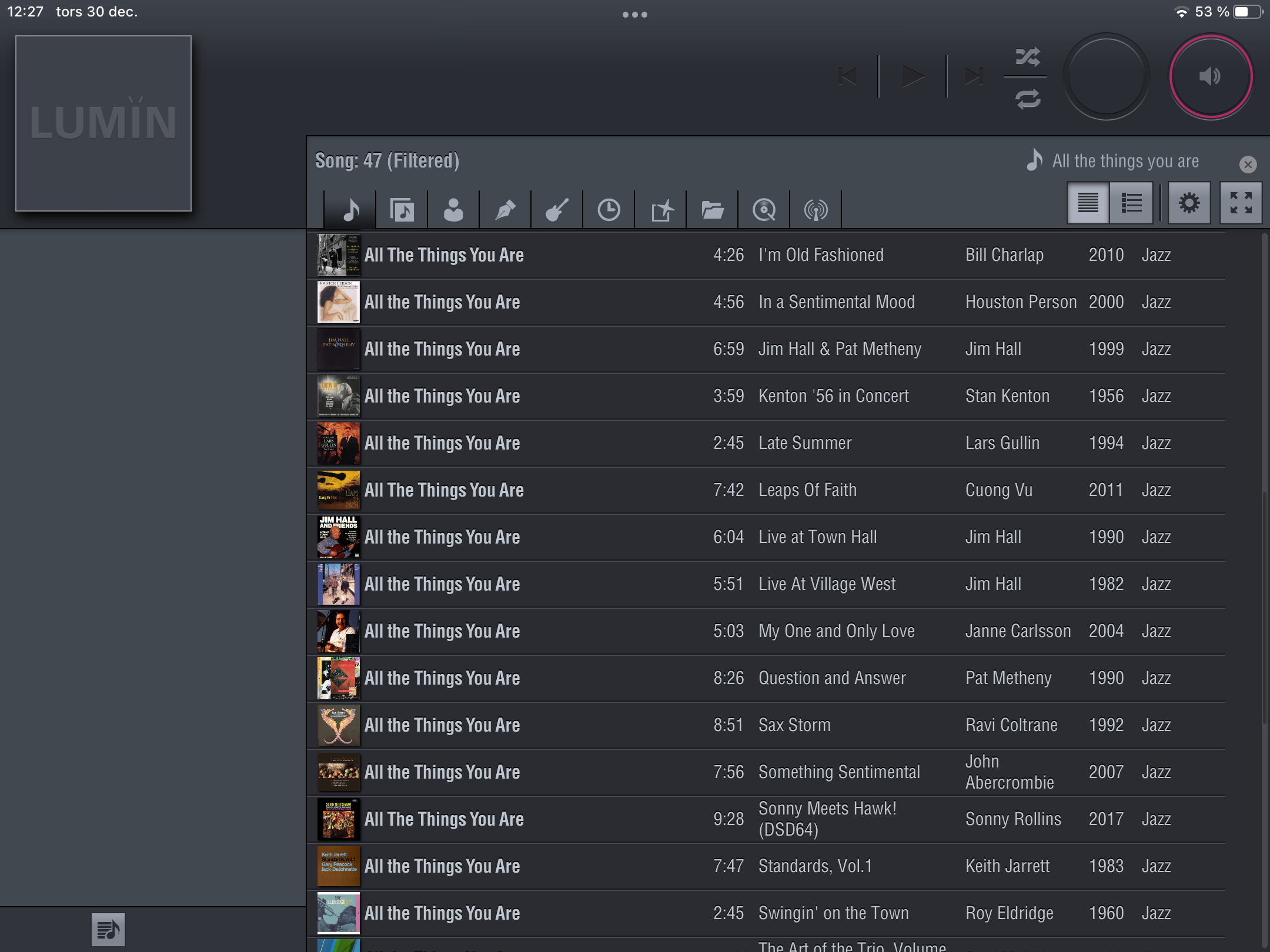Image resolution: width=1270 pixels, height=952 pixels.
Task: Click Kenton '56 in Concert cover art
Action: (x=339, y=396)
